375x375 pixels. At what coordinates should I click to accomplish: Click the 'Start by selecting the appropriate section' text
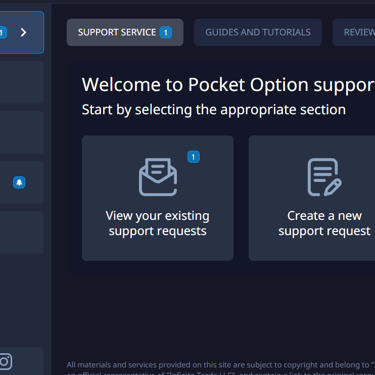[x=214, y=110]
